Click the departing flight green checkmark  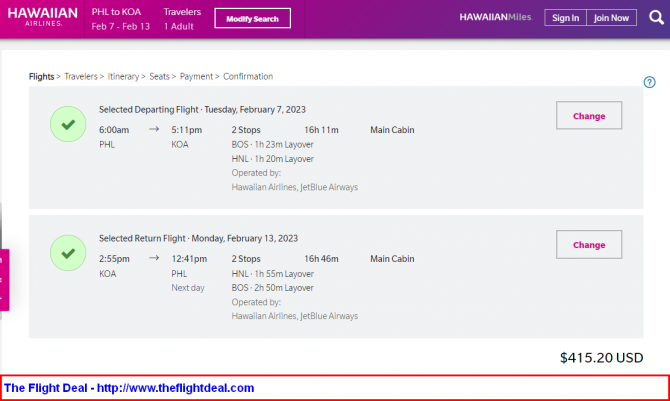point(68,124)
